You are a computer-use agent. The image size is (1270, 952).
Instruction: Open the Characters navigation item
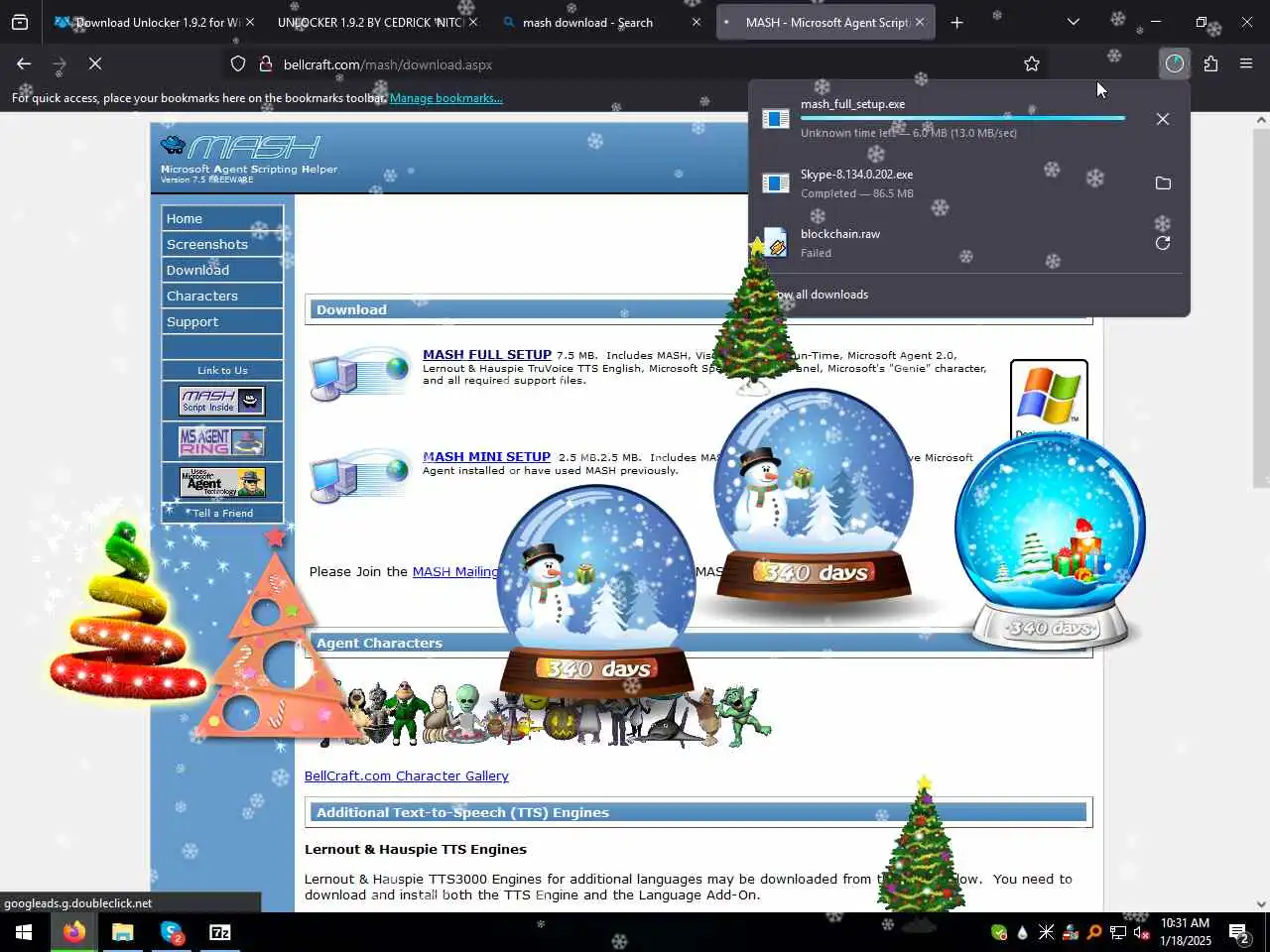[x=222, y=296]
